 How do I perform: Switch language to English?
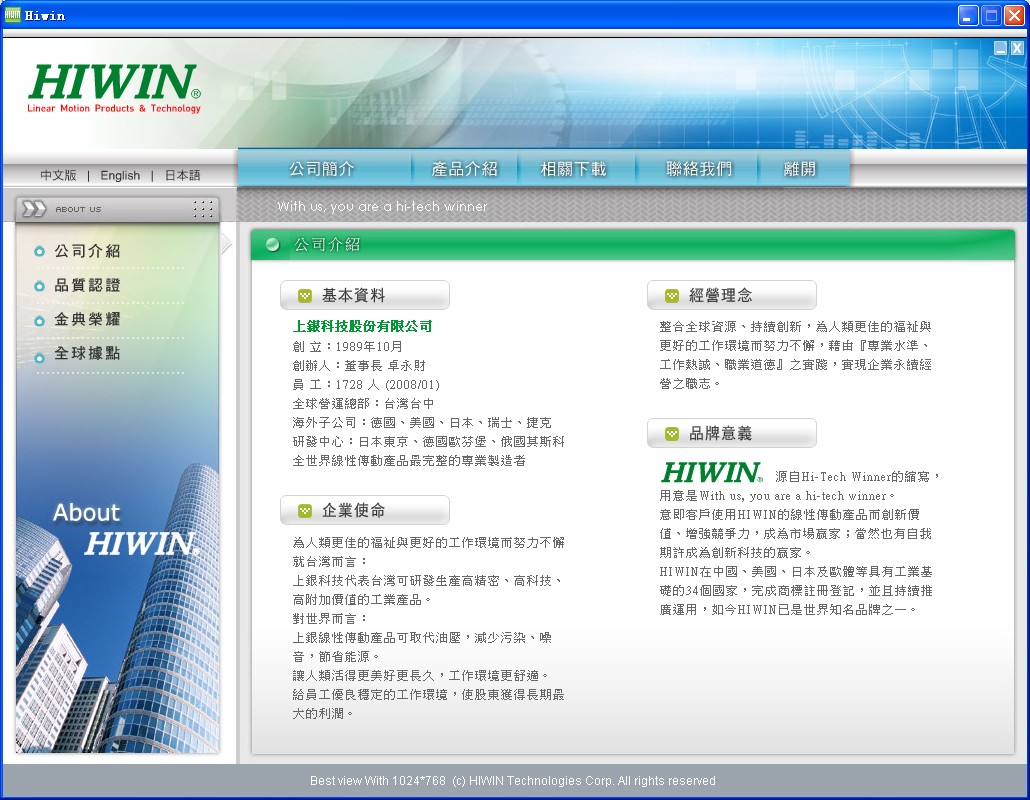[120, 175]
